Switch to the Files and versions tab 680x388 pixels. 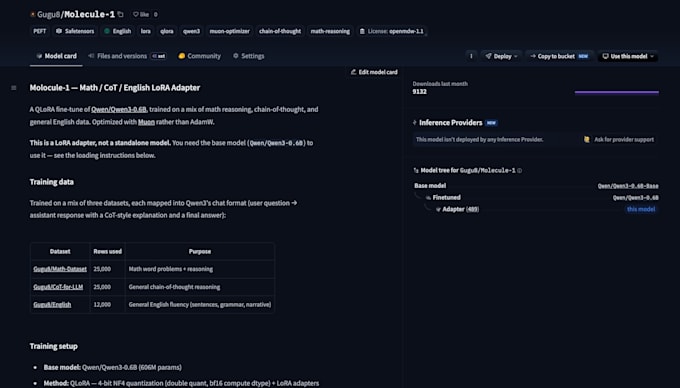127,56
